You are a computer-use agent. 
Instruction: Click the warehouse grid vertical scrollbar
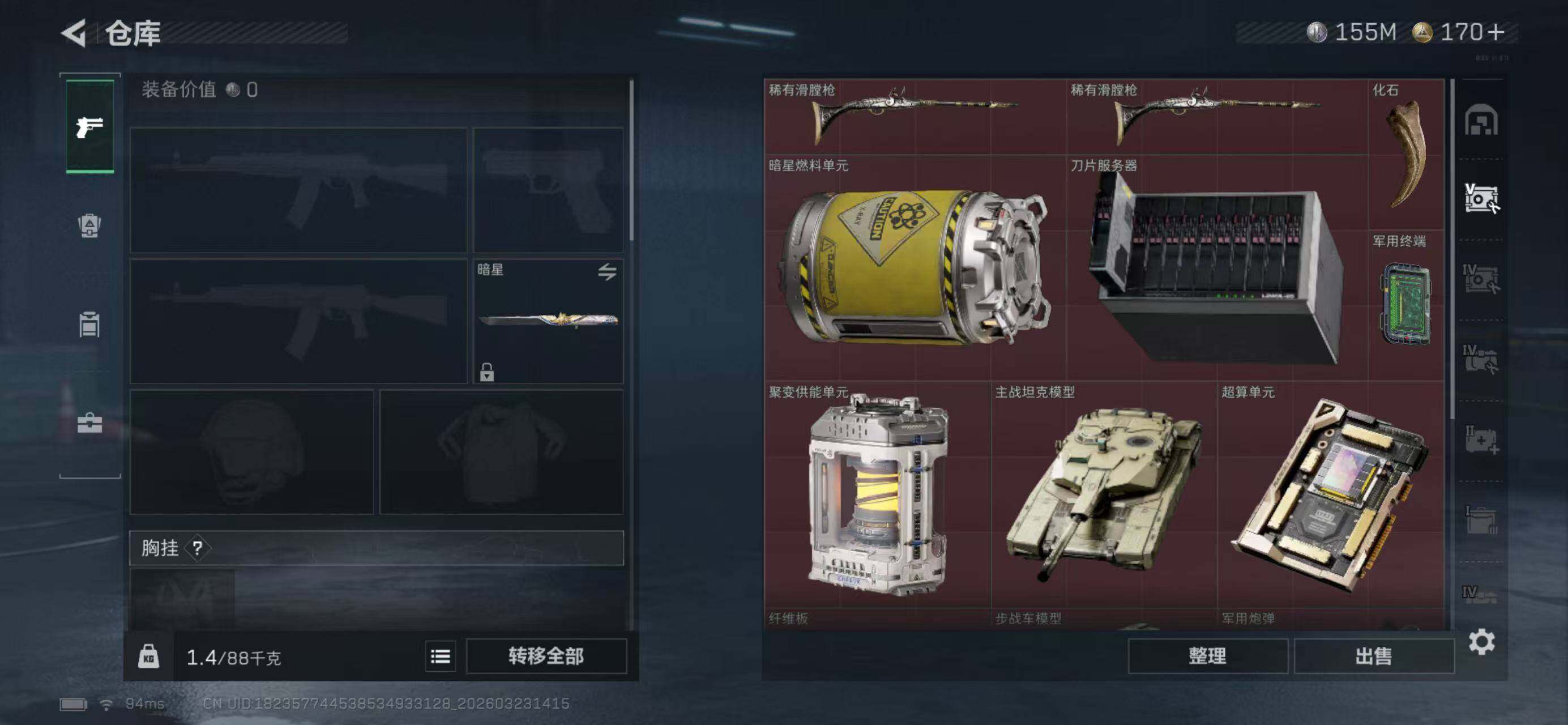pyautogui.click(x=1452, y=250)
